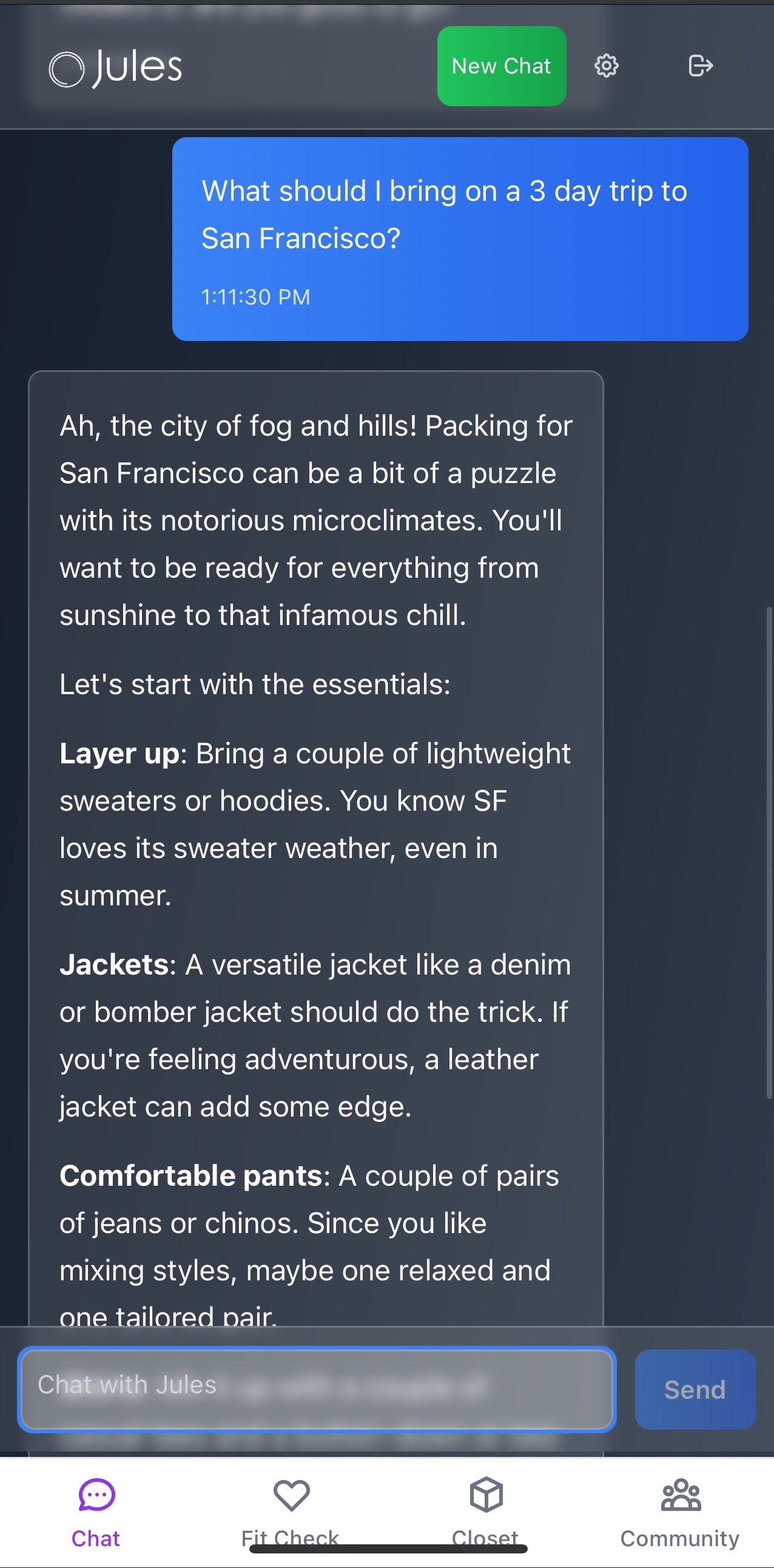The height and width of the screenshot is (1568, 774).
Task: Start a New Chat
Action: coord(501,66)
